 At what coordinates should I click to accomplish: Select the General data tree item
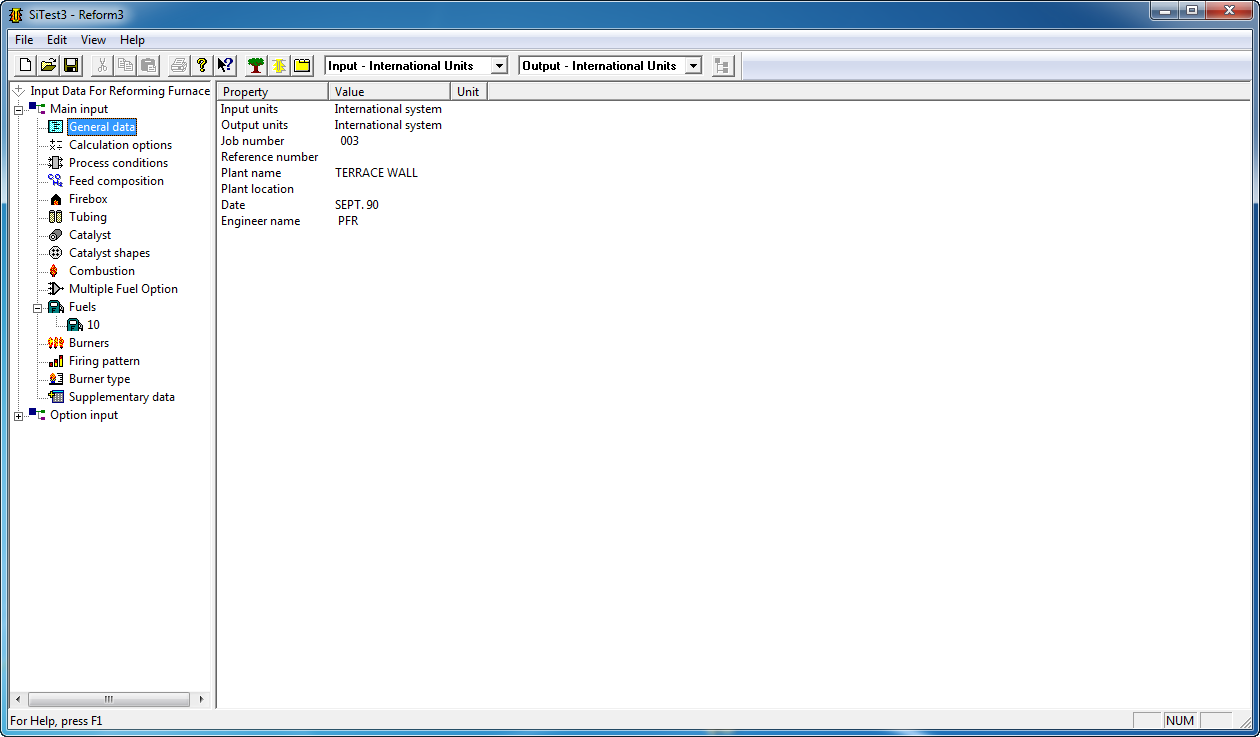102,127
